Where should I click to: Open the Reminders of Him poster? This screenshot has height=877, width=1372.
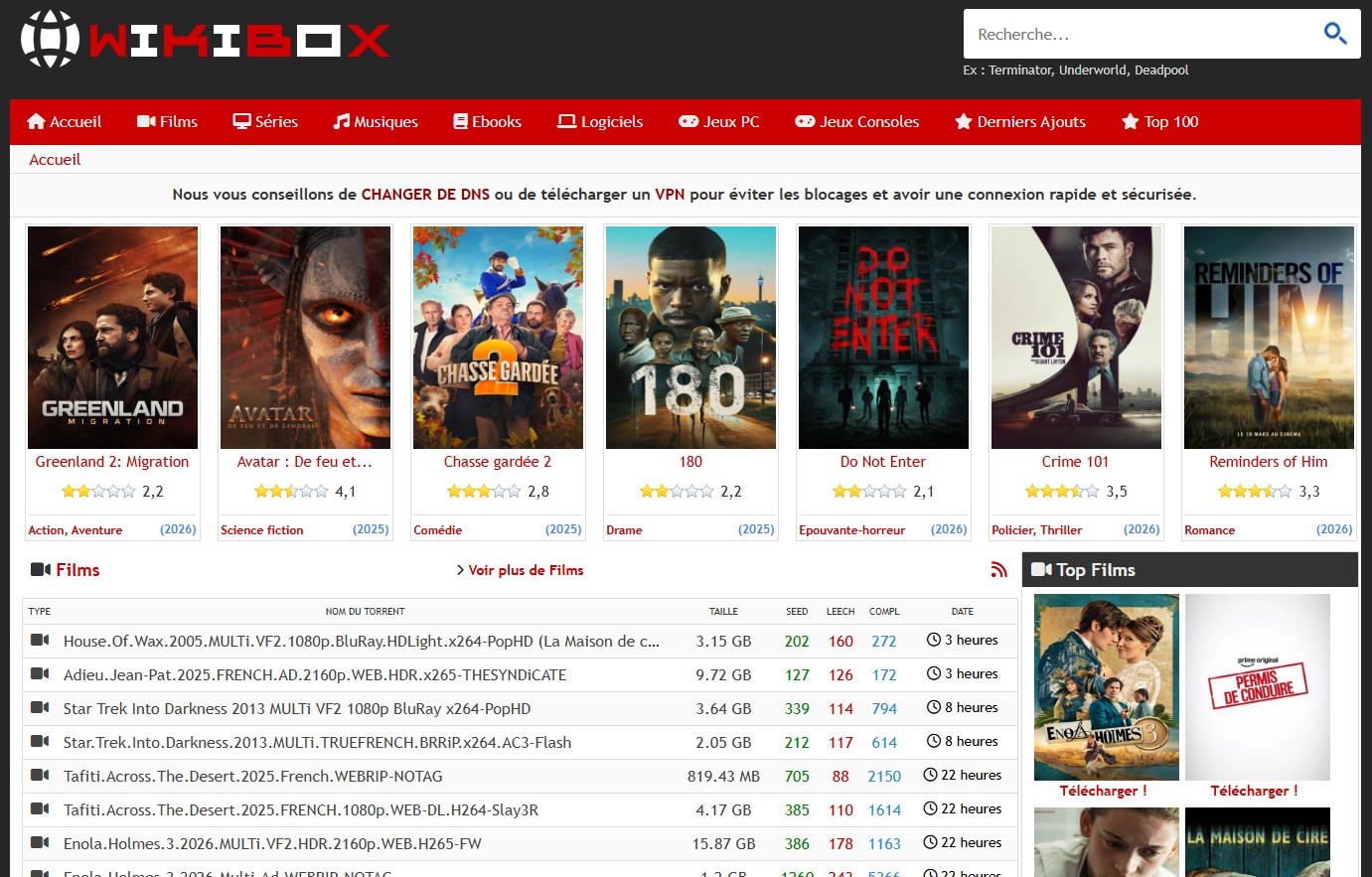click(1269, 338)
